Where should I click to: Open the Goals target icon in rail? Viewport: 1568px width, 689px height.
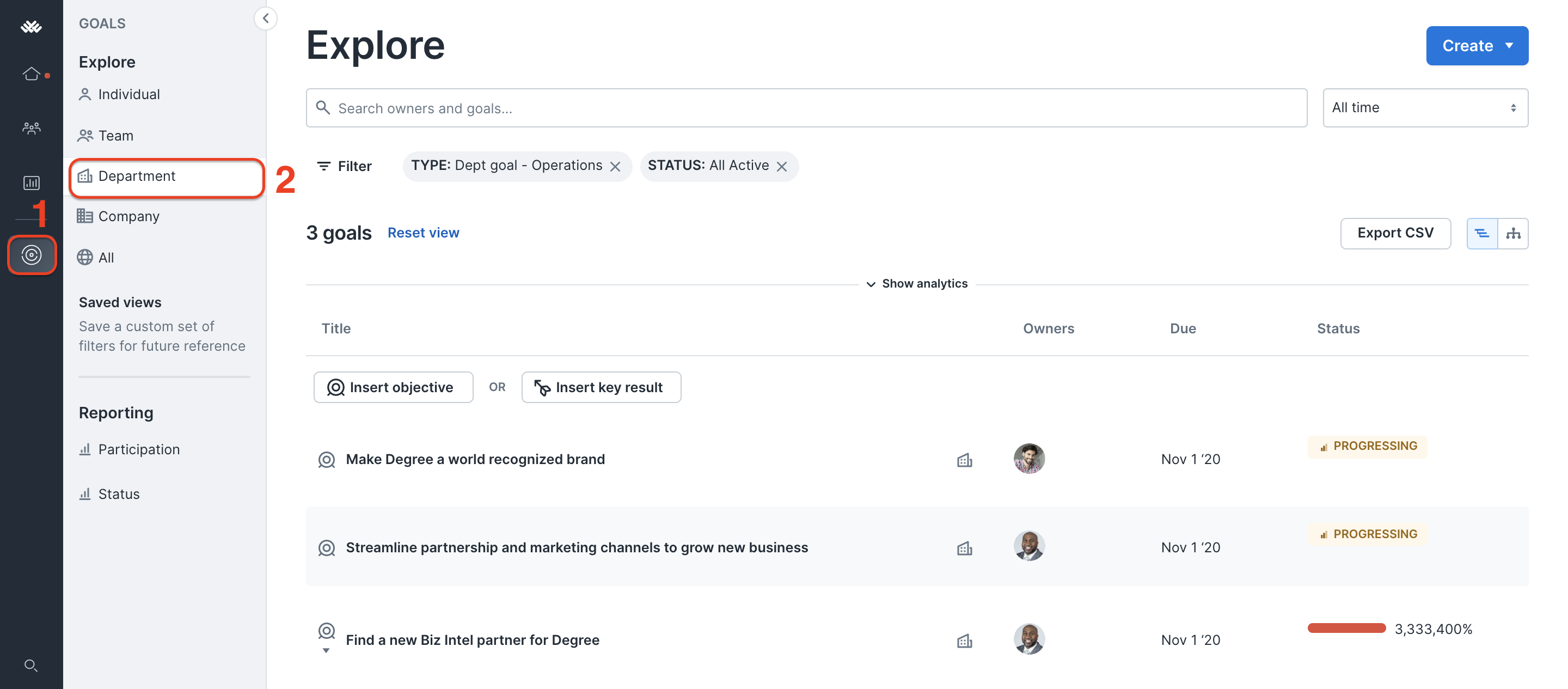32,255
